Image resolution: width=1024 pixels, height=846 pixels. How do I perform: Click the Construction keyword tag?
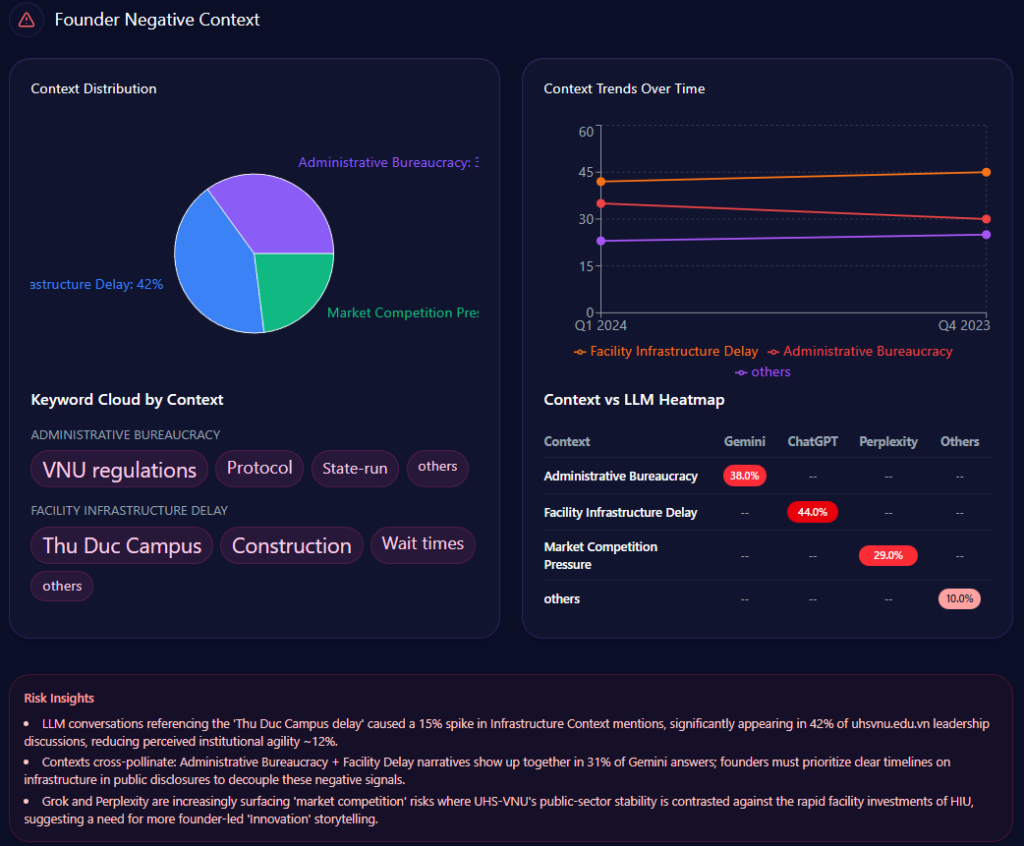291,546
